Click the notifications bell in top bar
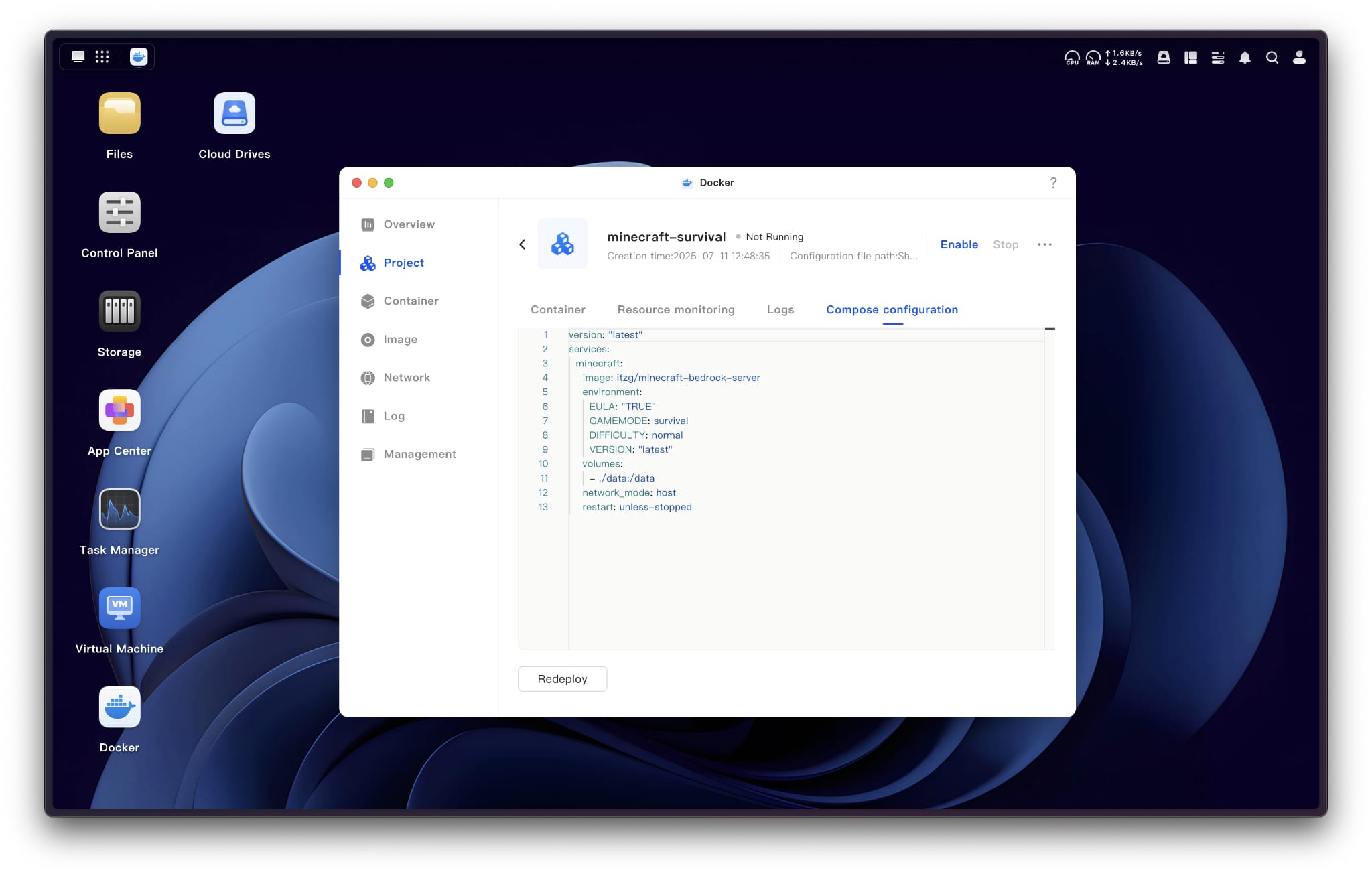 tap(1245, 58)
